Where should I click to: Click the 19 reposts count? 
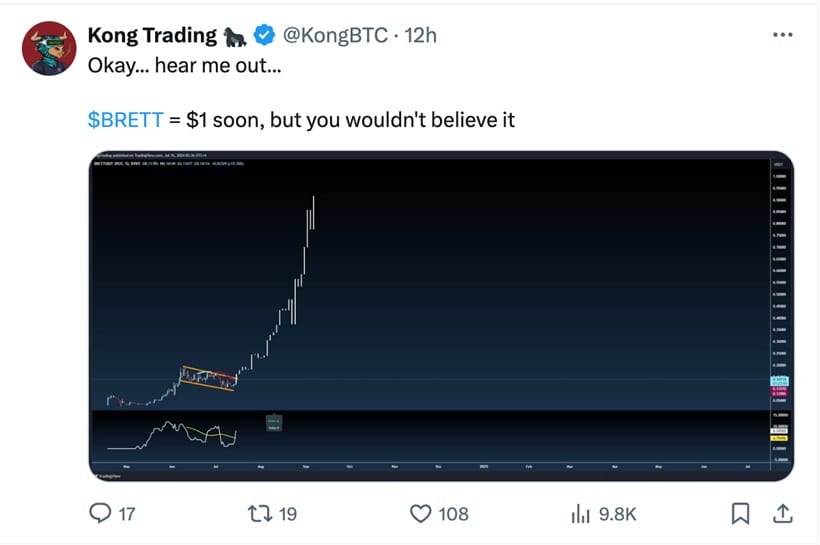(287, 514)
